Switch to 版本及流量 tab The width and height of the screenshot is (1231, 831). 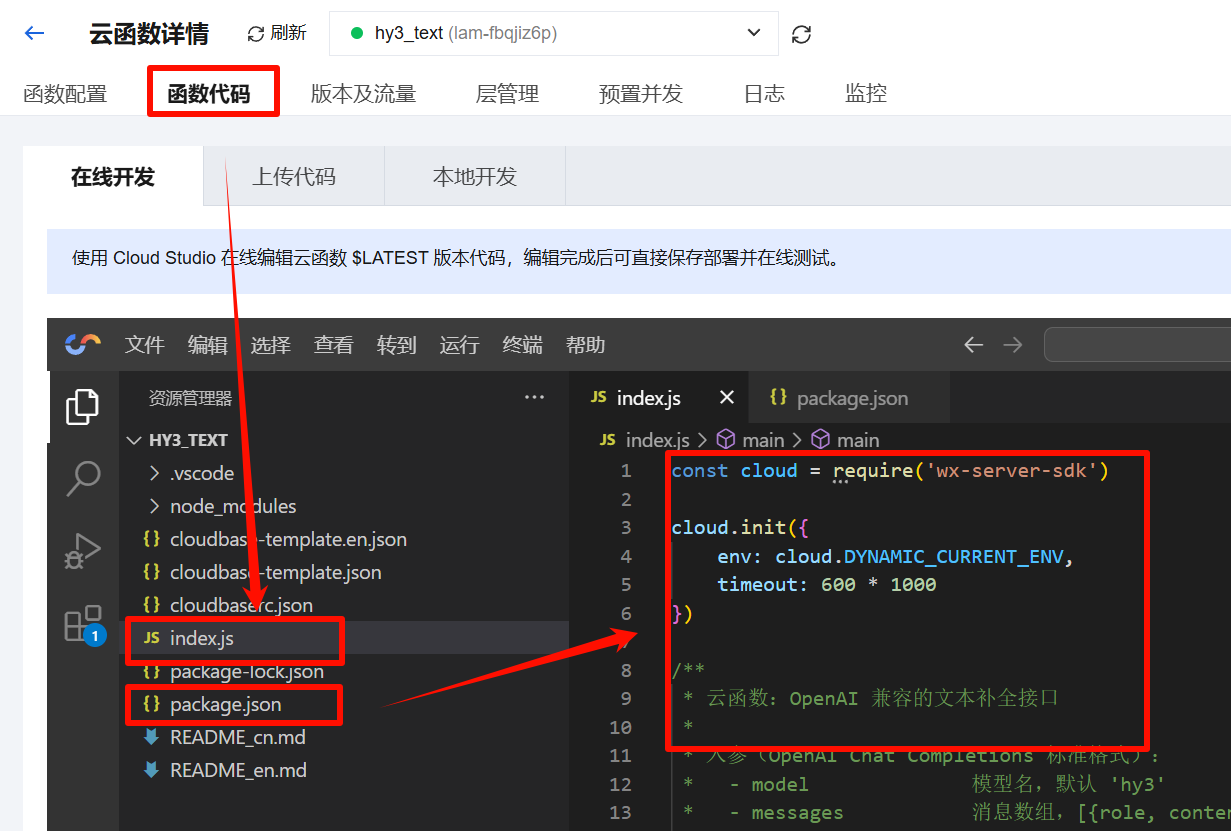coord(363,94)
